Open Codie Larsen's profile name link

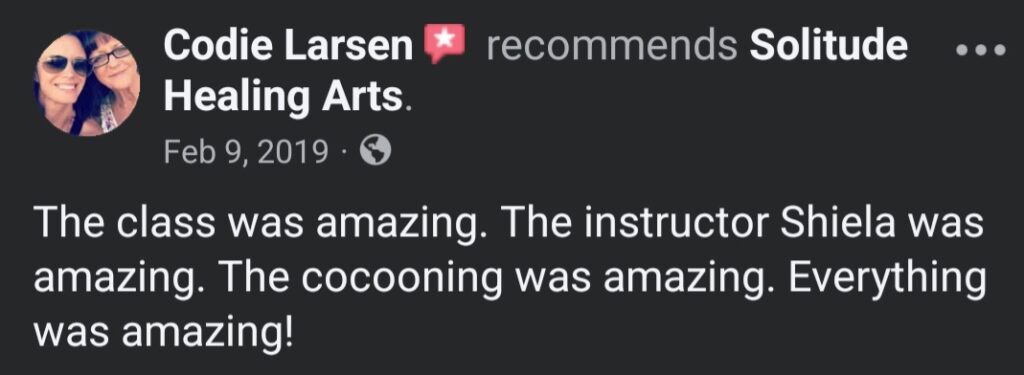click(x=288, y=45)
